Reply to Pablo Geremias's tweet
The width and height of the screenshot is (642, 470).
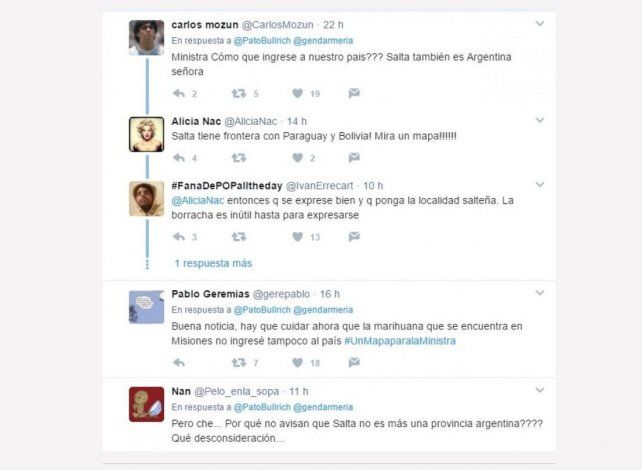click(x=179, y=362)
